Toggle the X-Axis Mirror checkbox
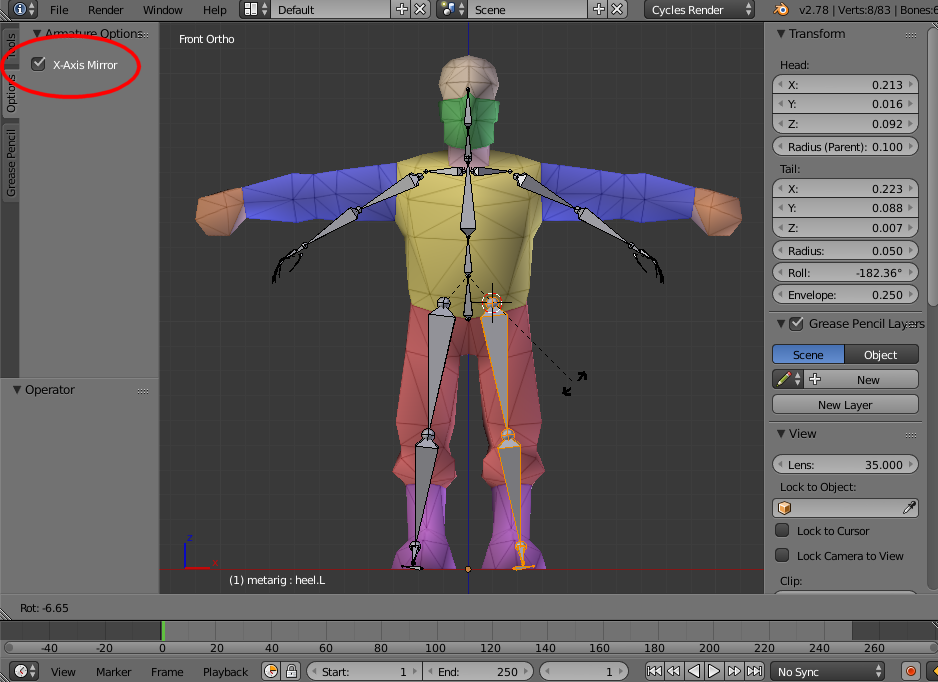 (38, 63)
